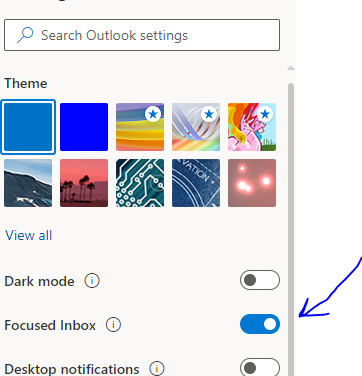This screenshot has height=376, width=362.
Task: Click the View all themes link
Action: tap(29, 235)
